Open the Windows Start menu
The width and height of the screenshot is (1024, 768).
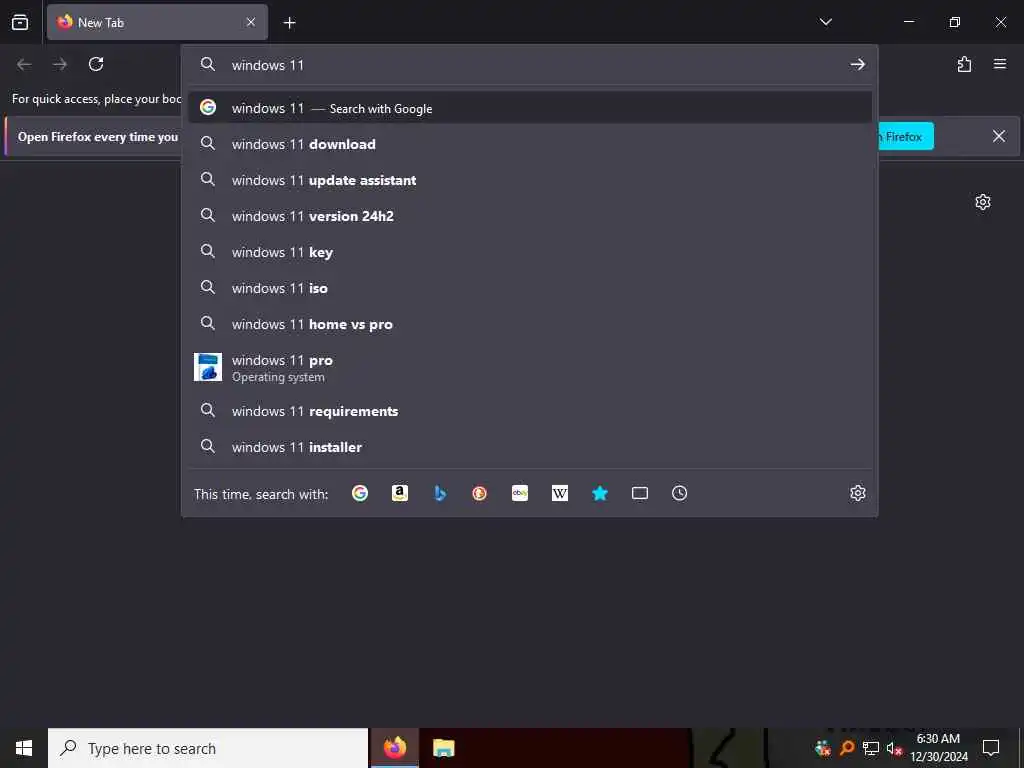[24, 748]
